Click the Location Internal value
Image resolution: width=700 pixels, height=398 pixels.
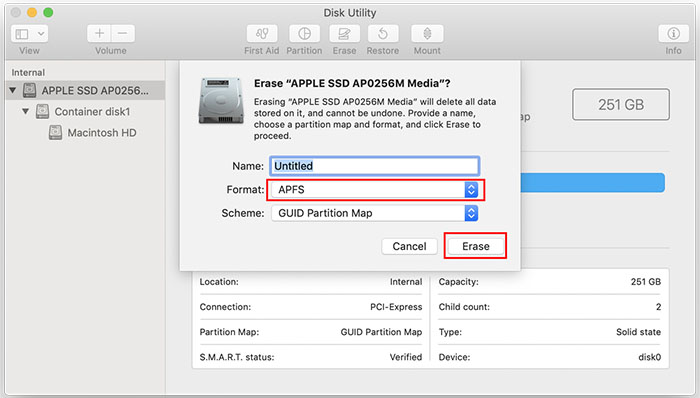pyautogui.click(x=406, y=282)
